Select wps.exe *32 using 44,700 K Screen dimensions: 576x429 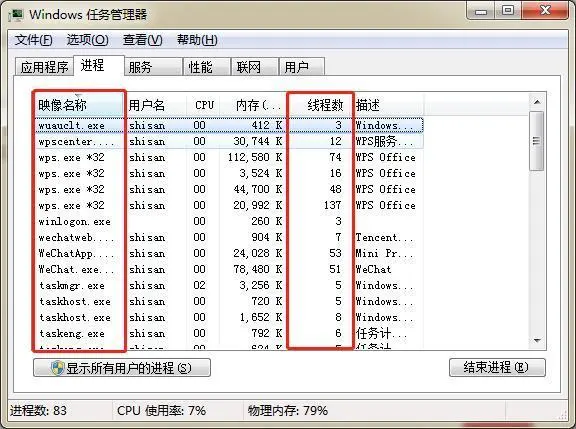pyautogui.click(x=229, y=189)
